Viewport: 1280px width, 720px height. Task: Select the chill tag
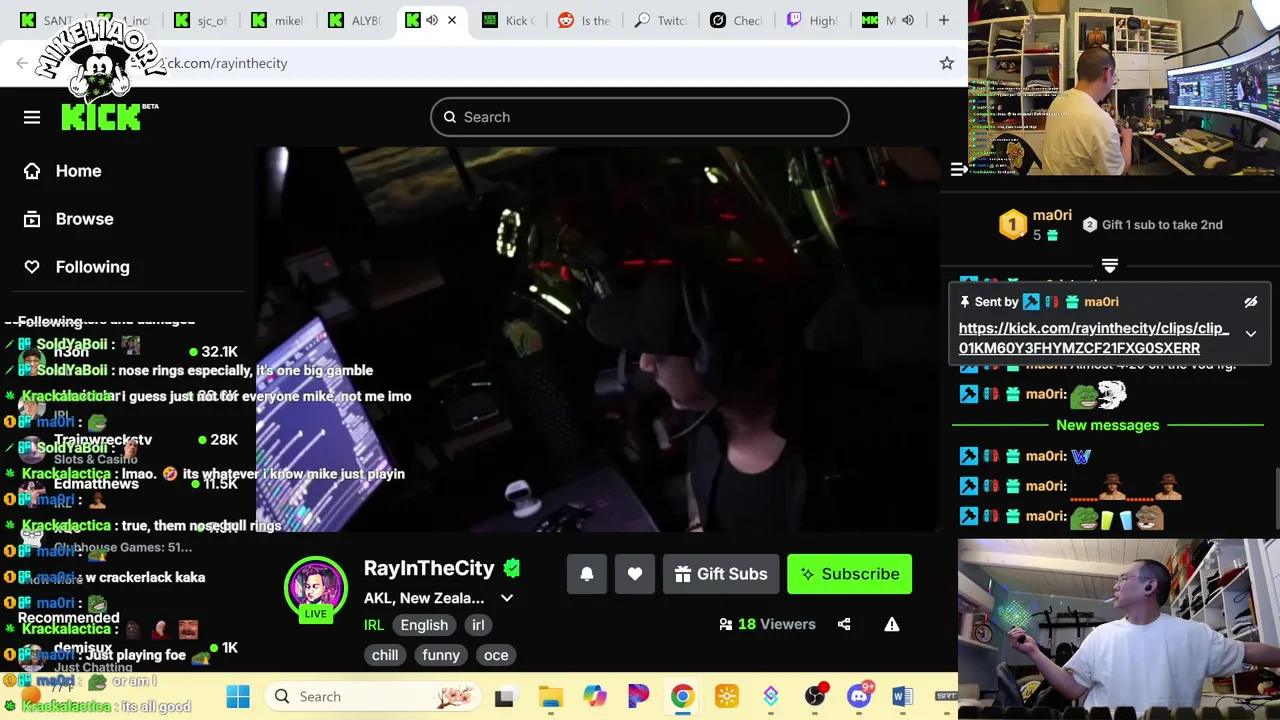pos(385,655)
